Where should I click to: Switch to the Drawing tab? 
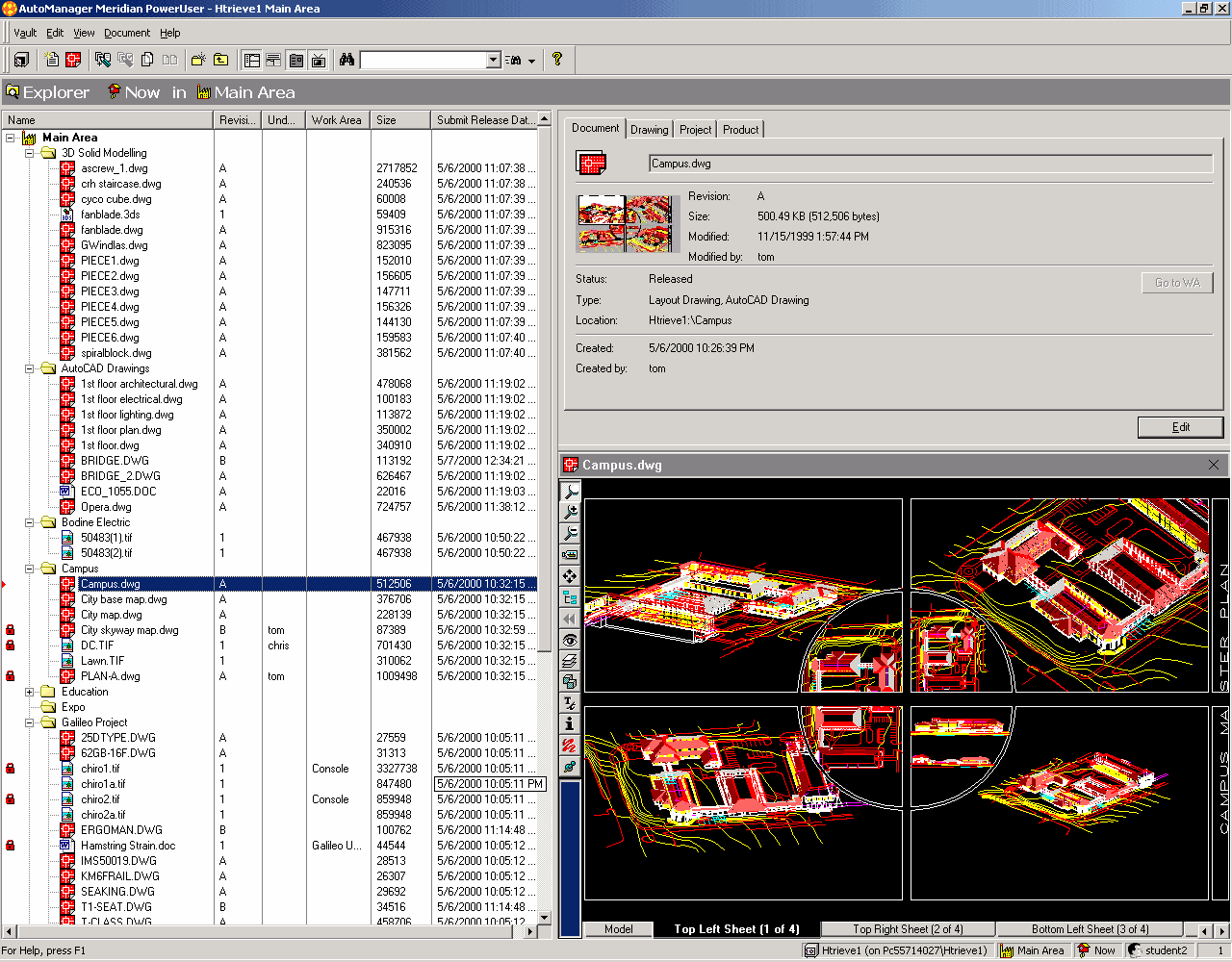point(650,130)
